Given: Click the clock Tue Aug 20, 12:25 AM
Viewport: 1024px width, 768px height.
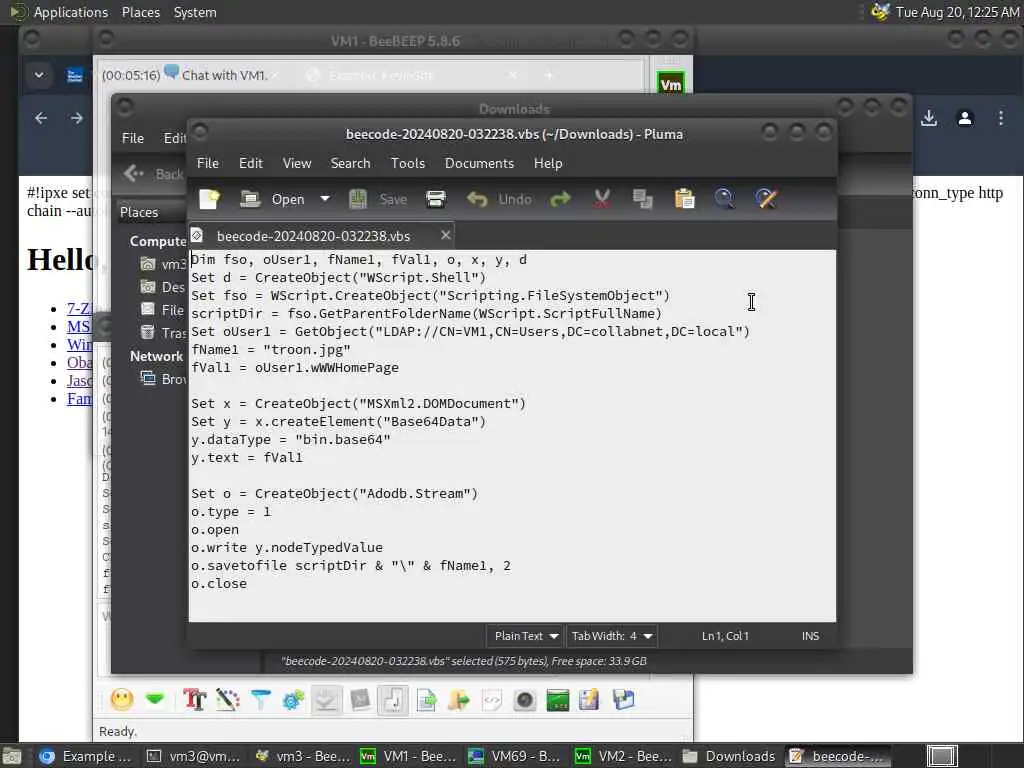Looking at the screenshot, I should point(957,12).
